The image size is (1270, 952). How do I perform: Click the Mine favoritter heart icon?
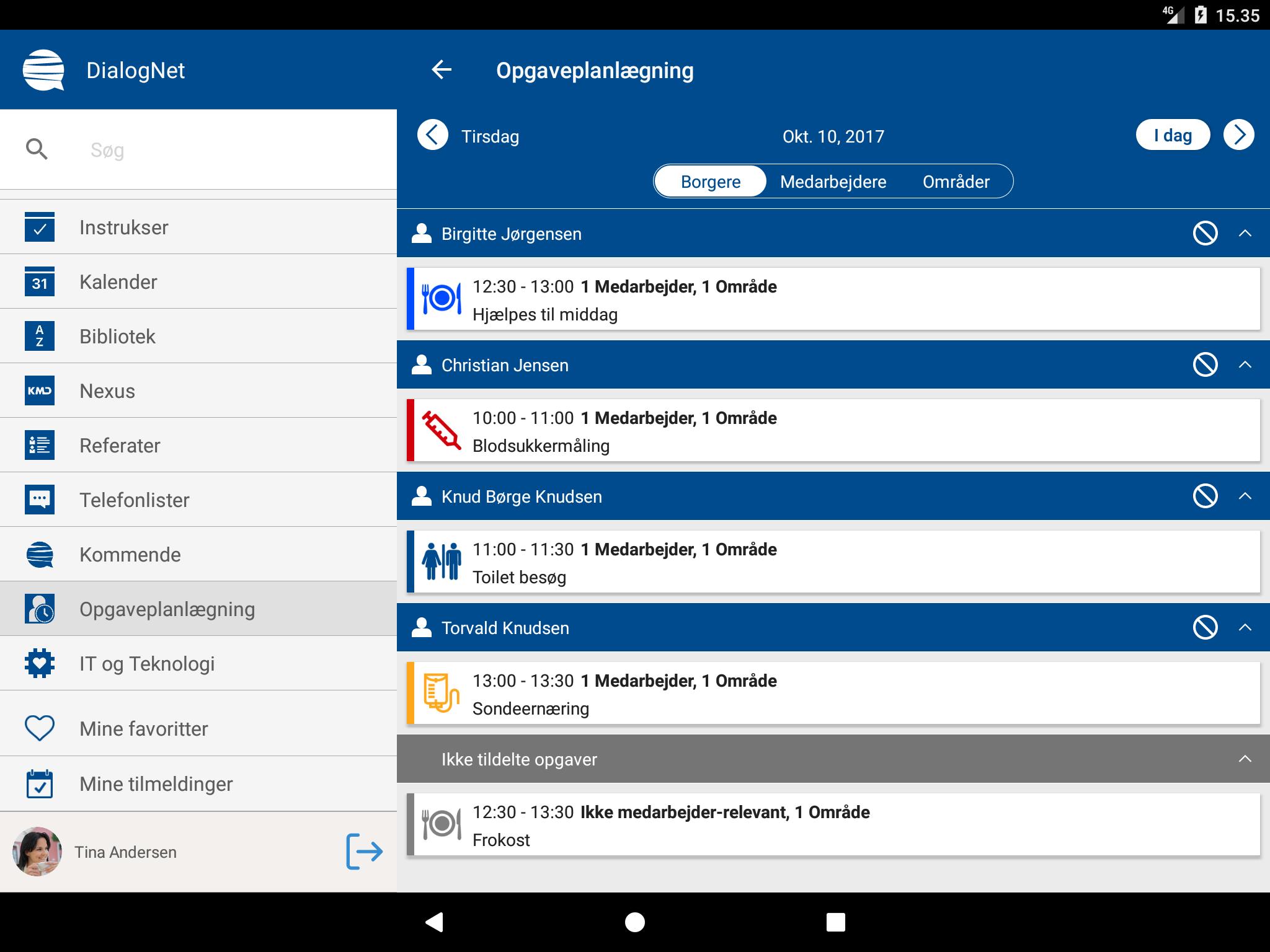pyautogui.click(x=40, y=728)
